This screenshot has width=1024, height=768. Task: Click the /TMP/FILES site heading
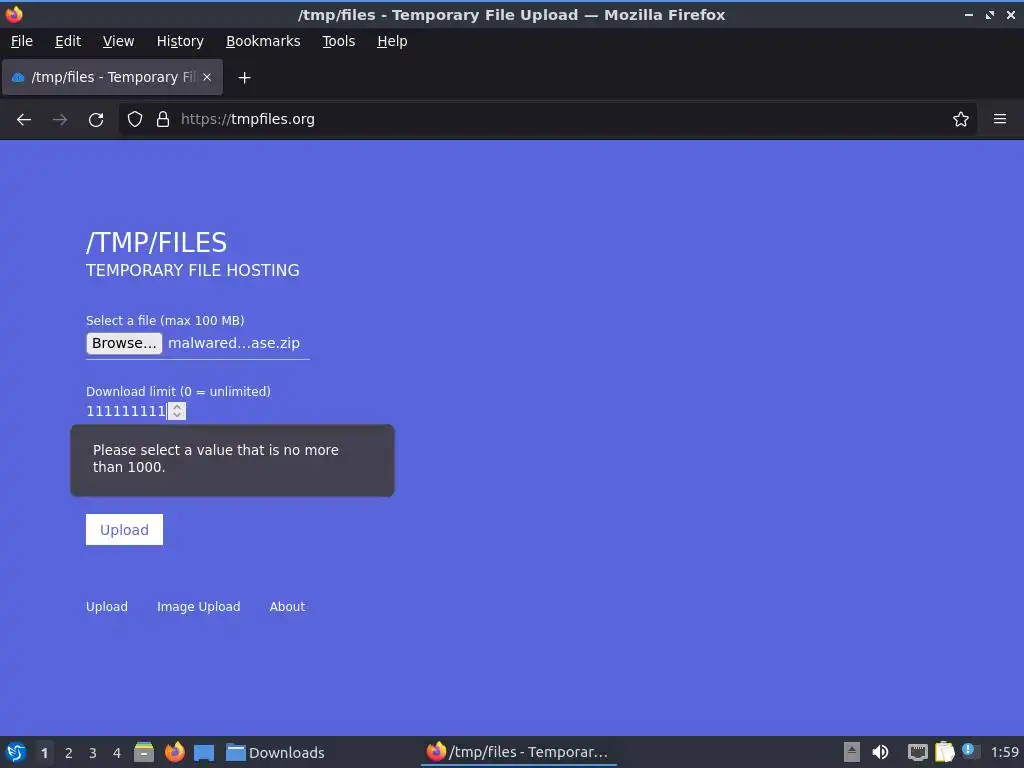point(157,243)
